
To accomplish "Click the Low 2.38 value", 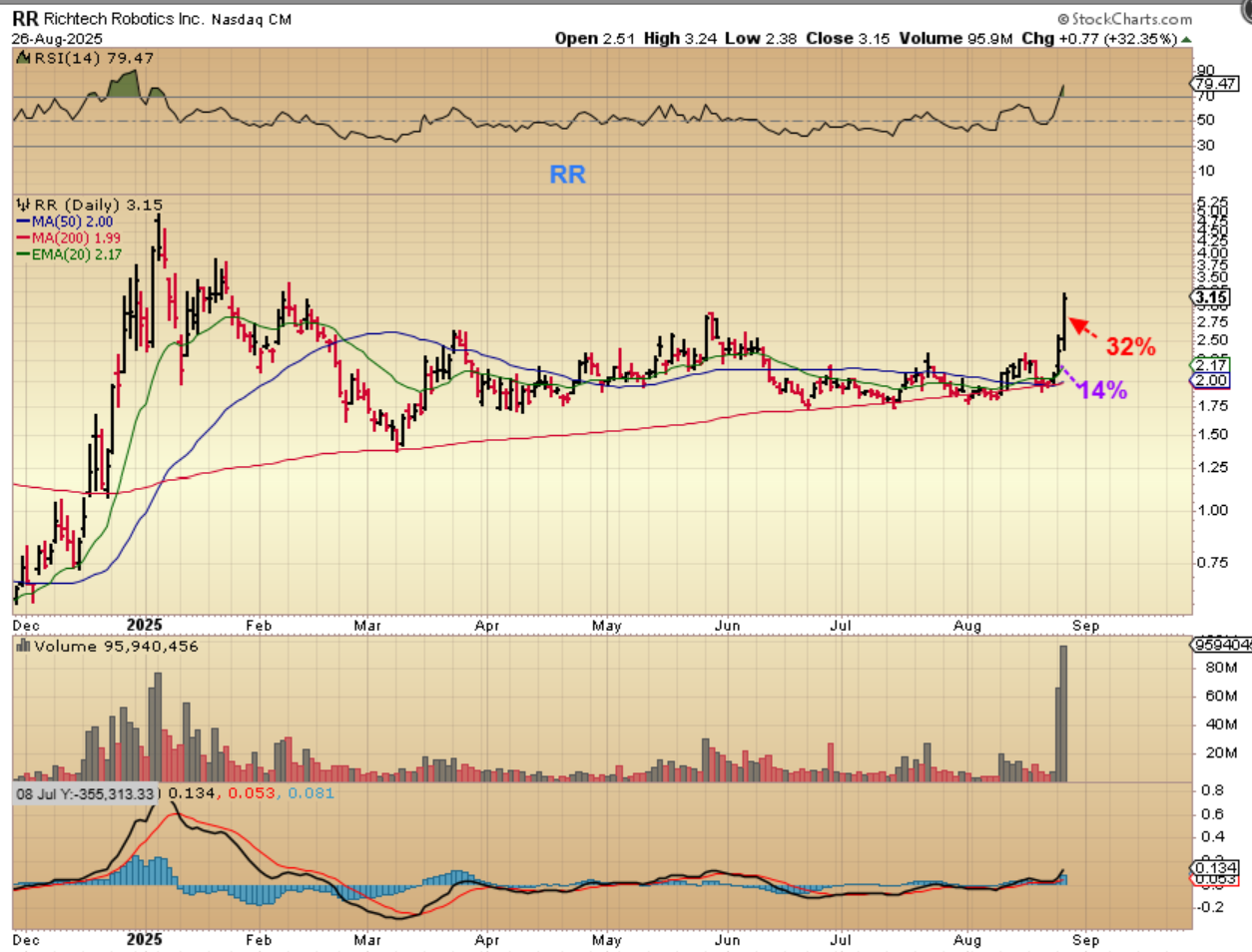I will tap(761, 38).
